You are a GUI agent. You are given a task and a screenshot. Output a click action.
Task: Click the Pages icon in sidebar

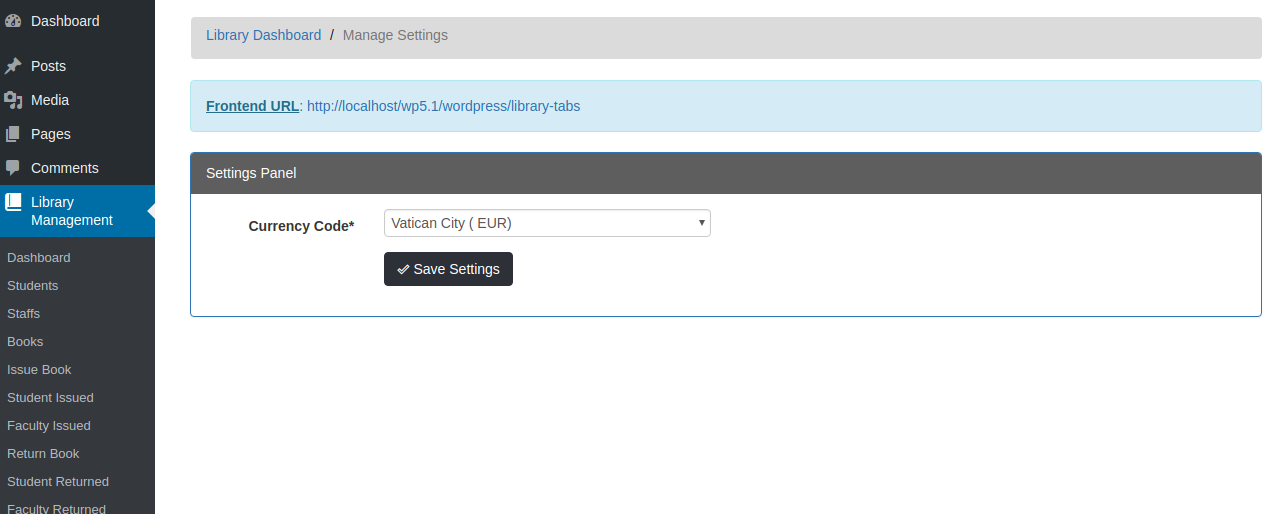13,134
